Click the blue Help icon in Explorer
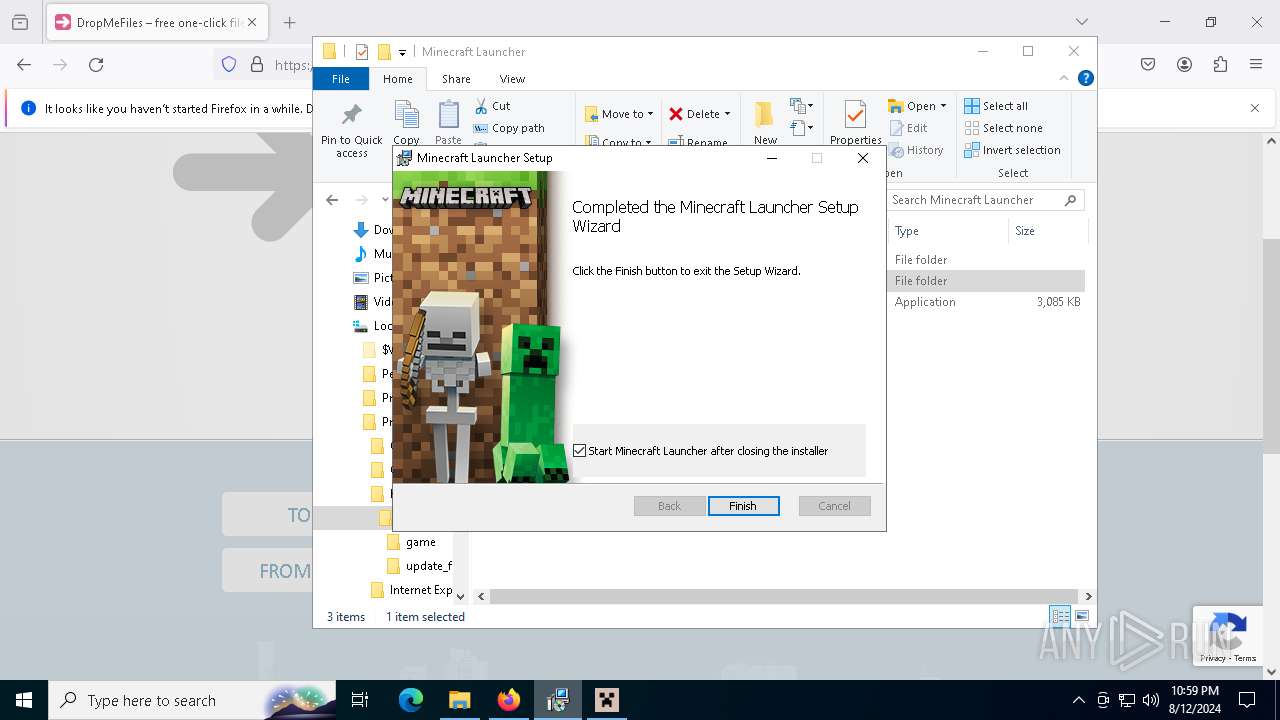Viewport: 1280px width, 720px height. [x=1085, y=78]
